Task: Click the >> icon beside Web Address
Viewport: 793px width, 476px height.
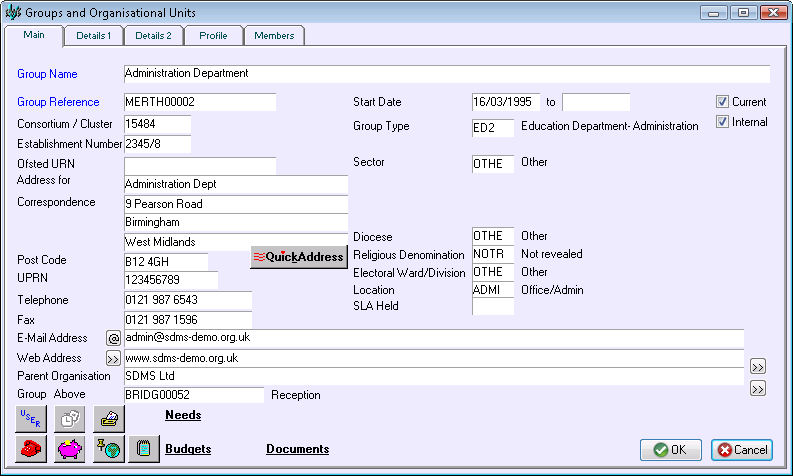Action: point(113,359)
